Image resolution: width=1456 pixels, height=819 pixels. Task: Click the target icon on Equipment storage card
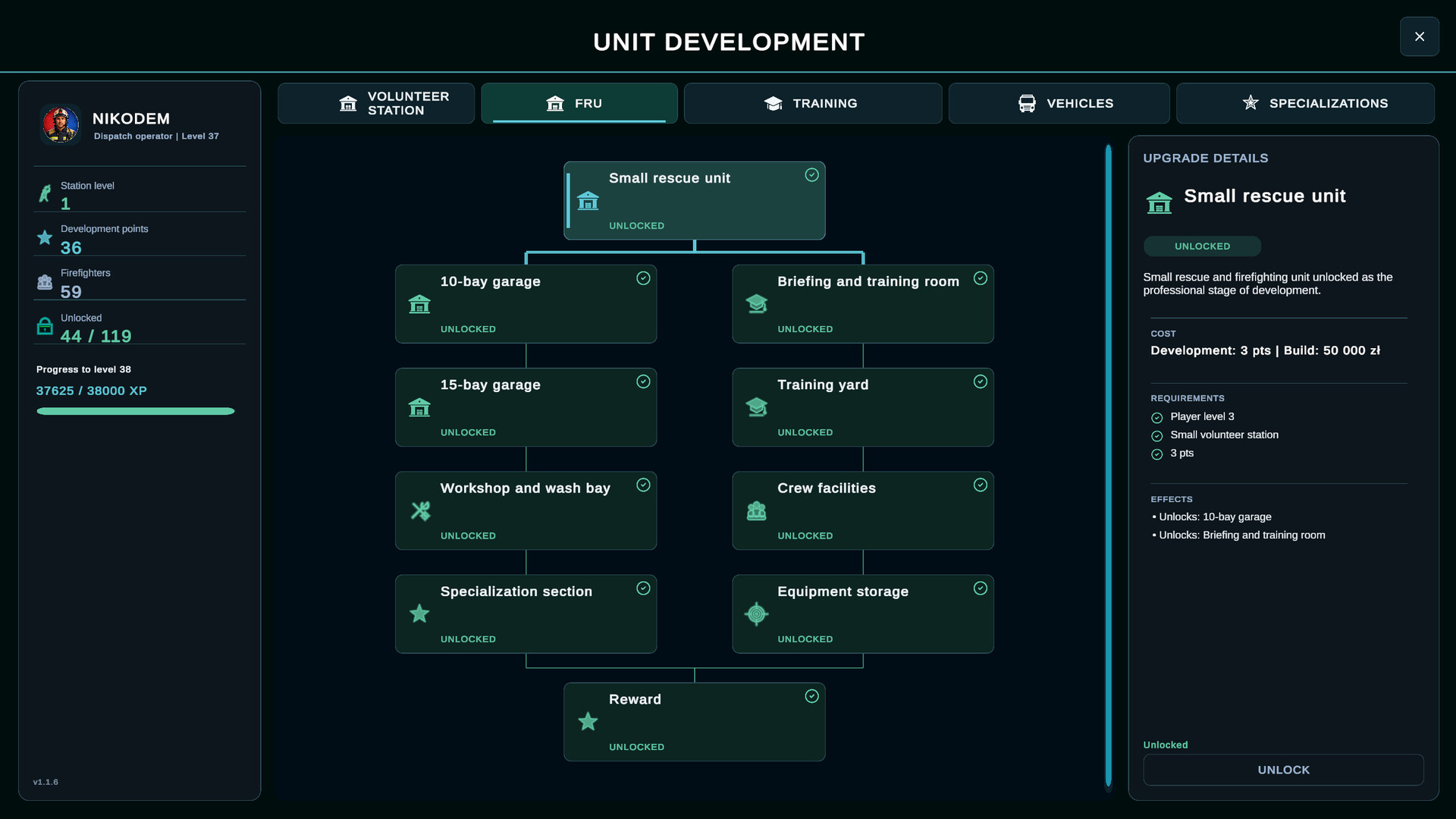point(756,613)
